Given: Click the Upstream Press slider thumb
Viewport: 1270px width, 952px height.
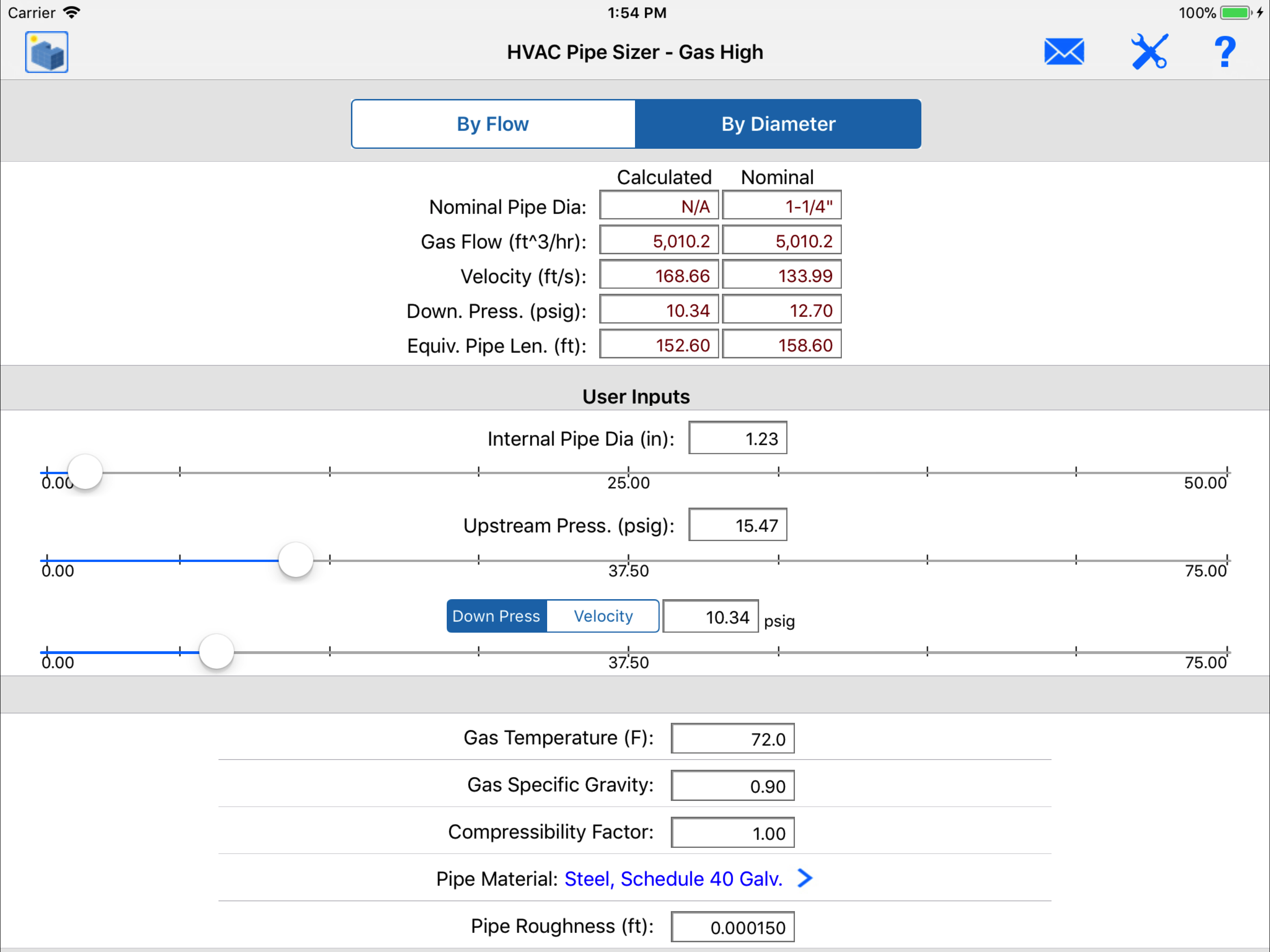Looking at the screenshot, I should (296, 560).
